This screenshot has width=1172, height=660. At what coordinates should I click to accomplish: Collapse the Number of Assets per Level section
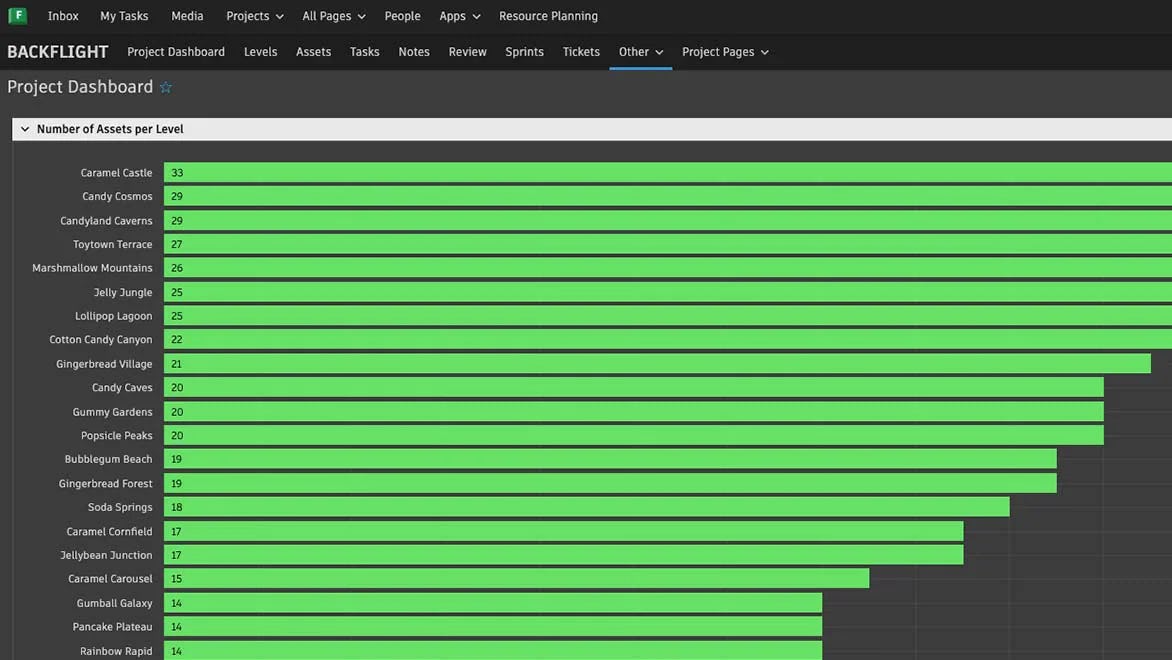24,128
